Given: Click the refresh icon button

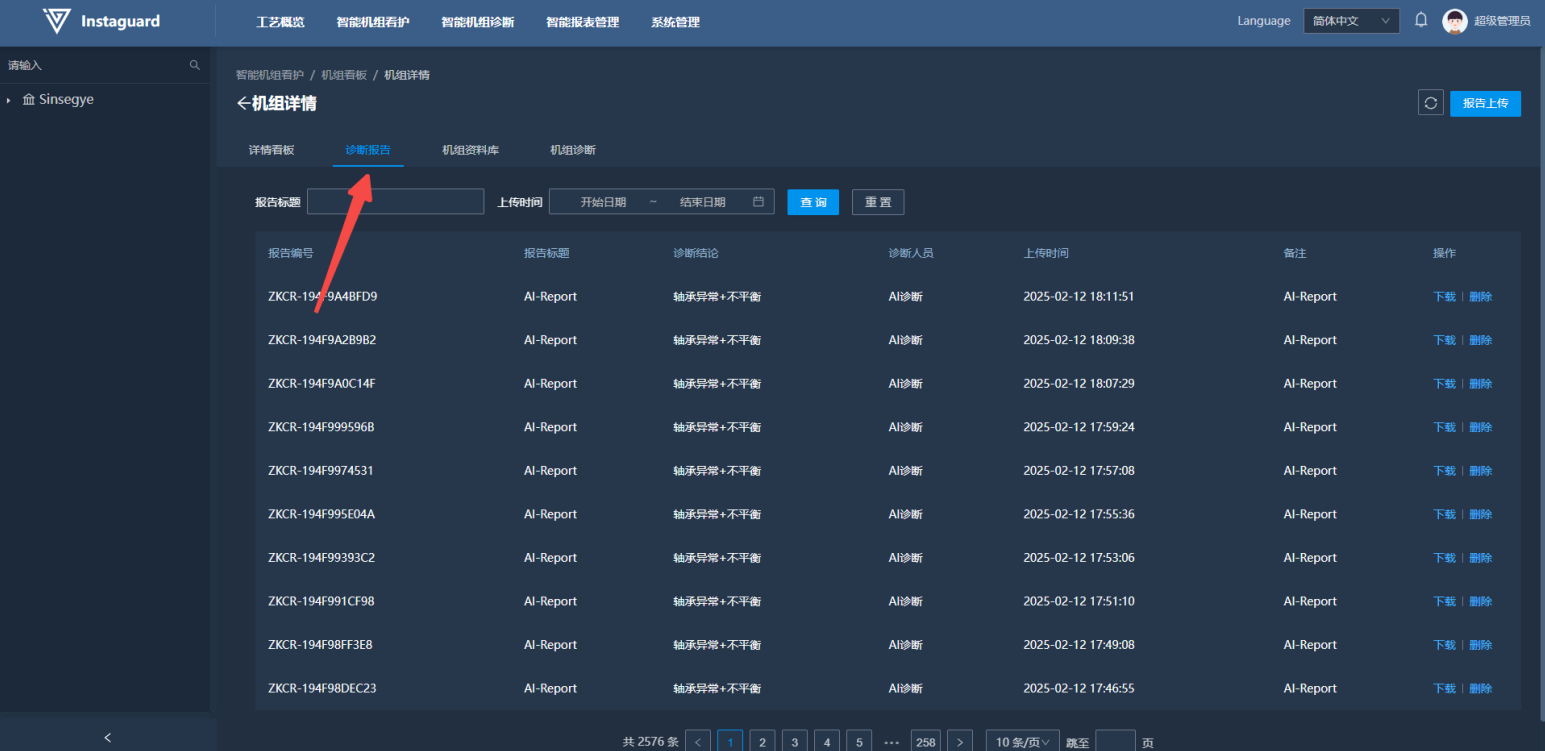Looking at the screenshot, I should click(1430, 103).
